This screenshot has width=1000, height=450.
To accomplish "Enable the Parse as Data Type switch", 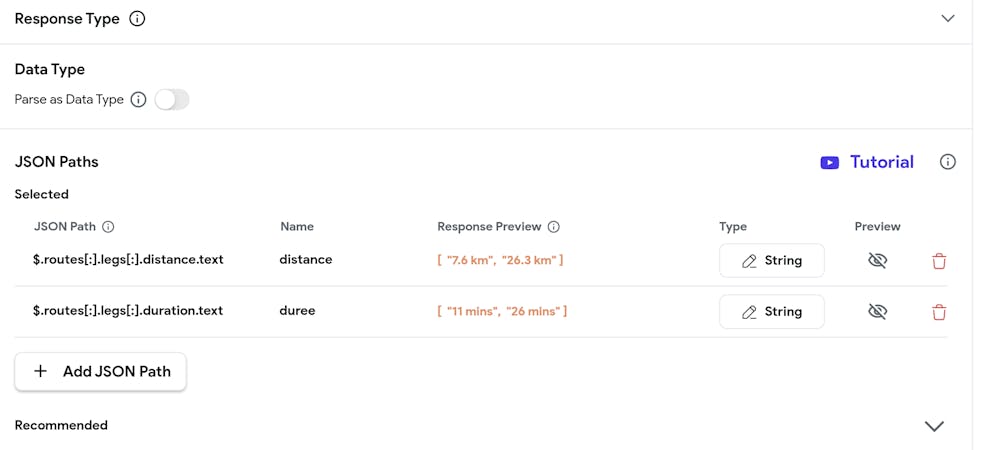I will tap(172, 99).
